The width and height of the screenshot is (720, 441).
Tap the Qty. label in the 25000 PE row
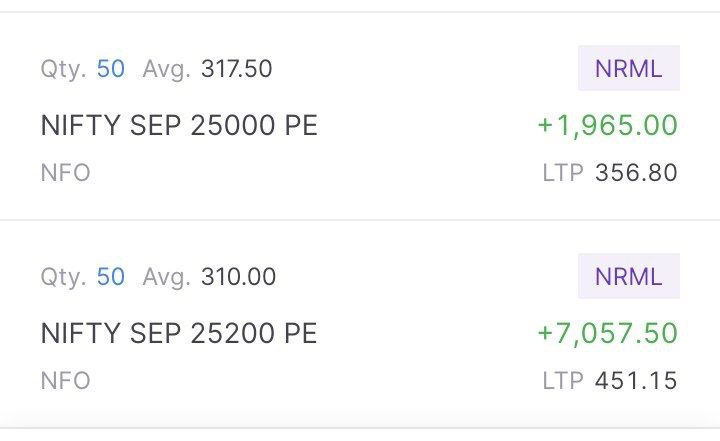63,69
